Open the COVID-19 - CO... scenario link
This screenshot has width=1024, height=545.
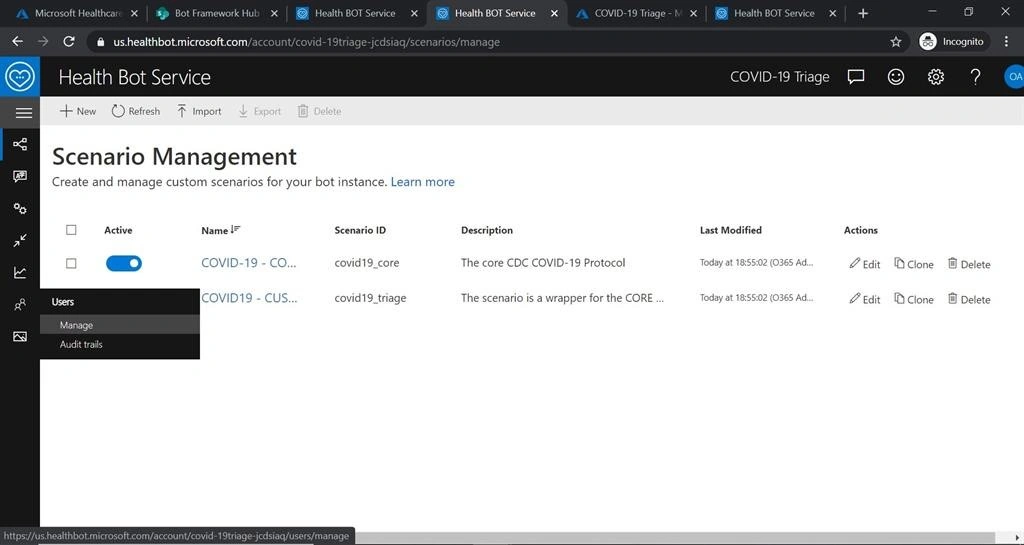pyautogui.click(x=248, y=263)
